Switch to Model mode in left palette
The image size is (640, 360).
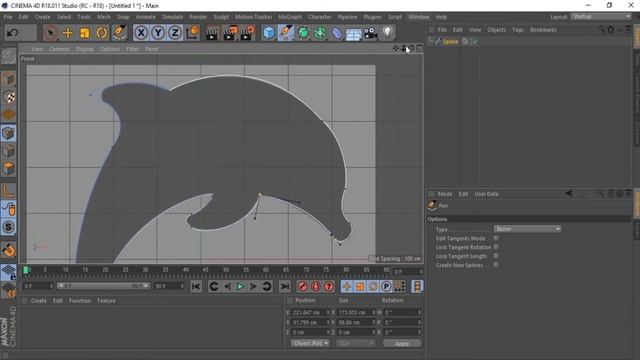[8, 79]
